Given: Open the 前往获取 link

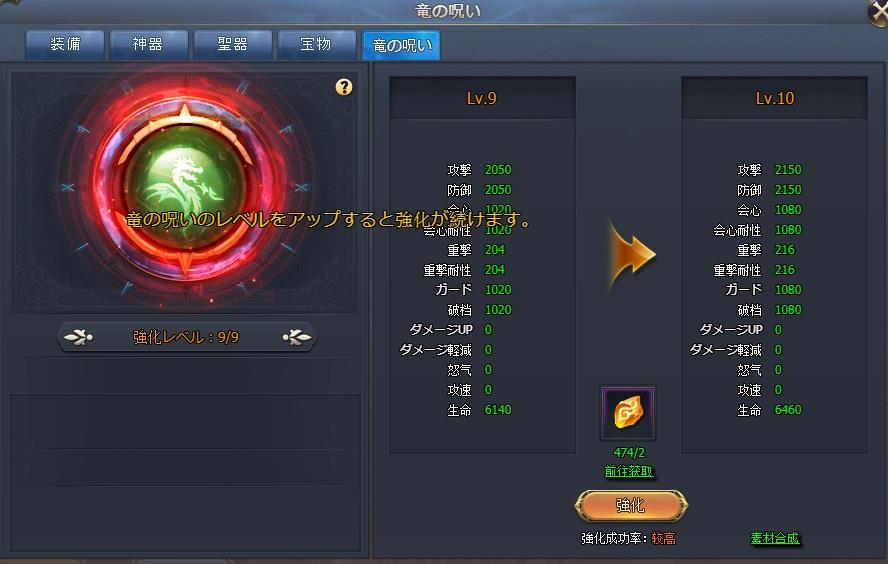Looking at the screenshot, I should click(629, 471).
